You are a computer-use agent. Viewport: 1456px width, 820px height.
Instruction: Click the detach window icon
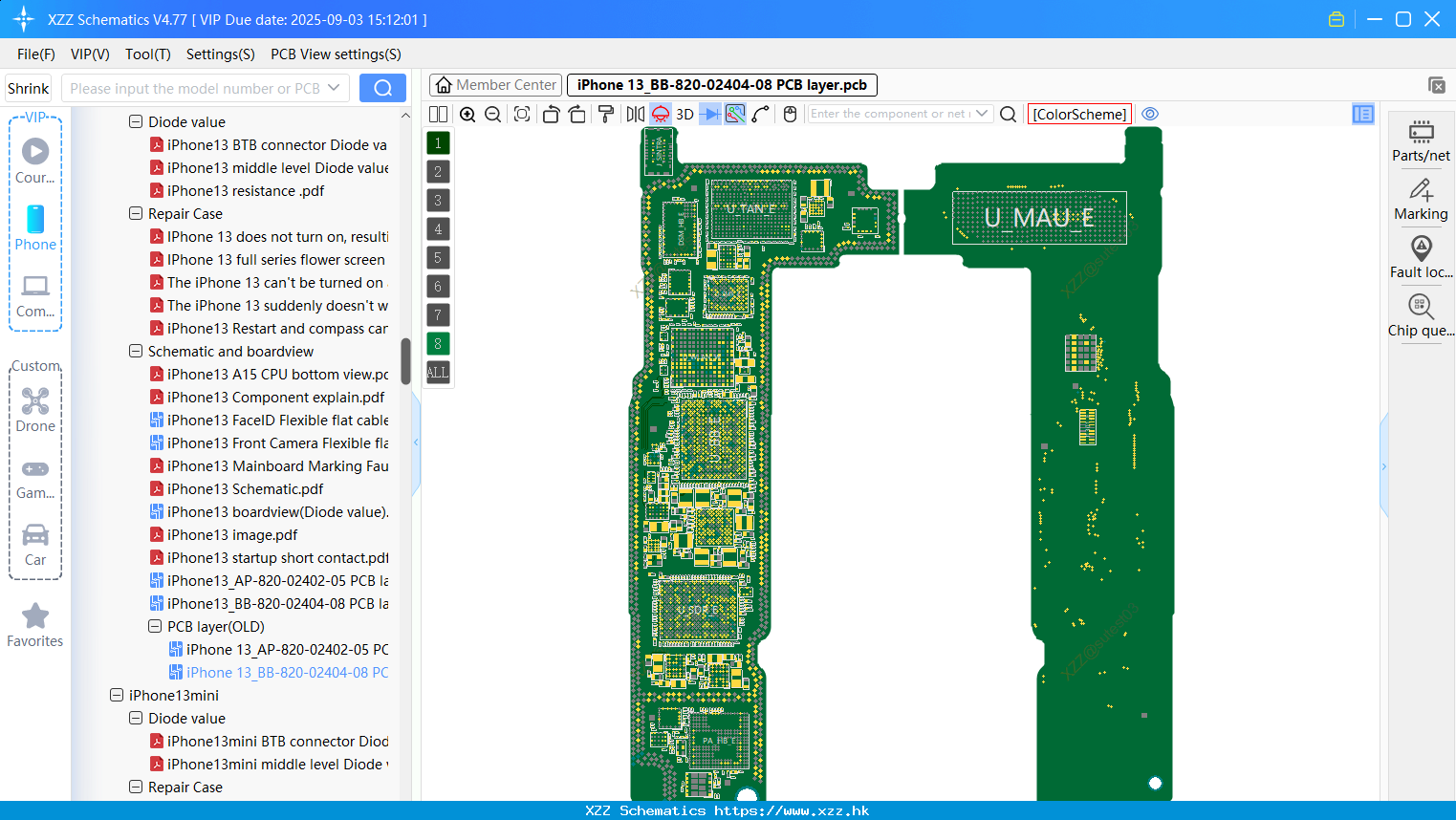point(1436,85)
